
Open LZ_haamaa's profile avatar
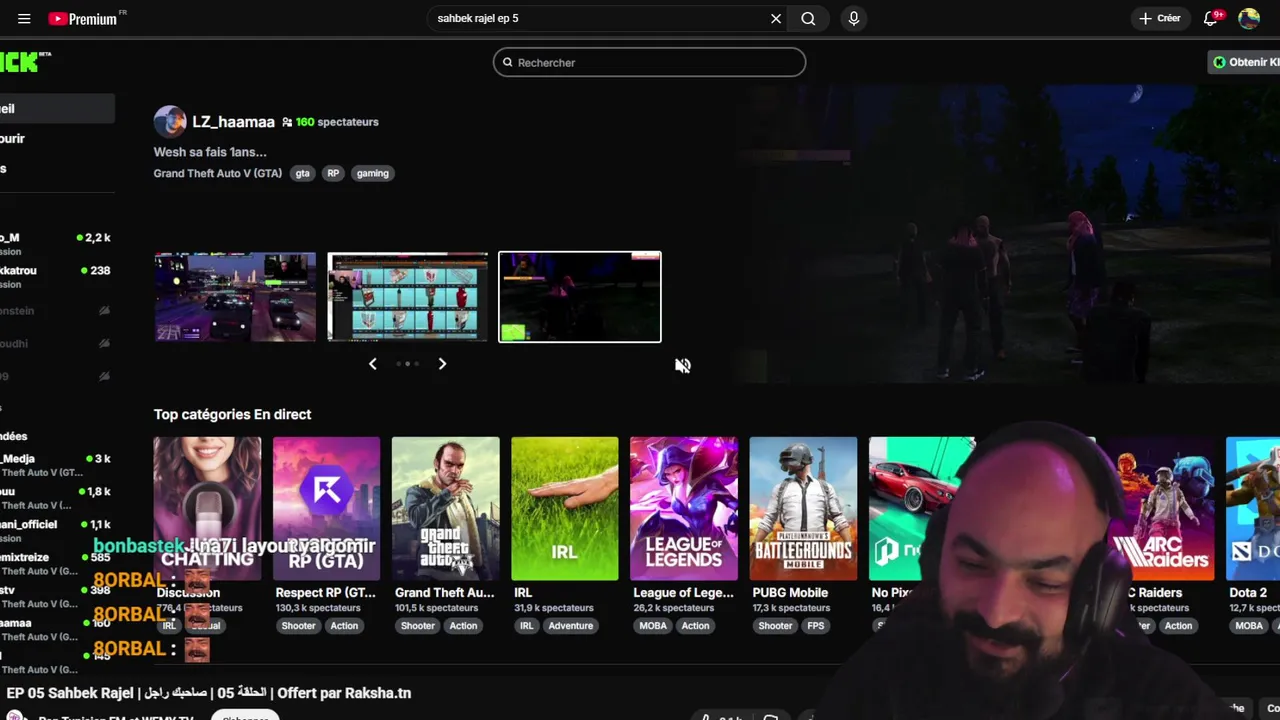[170, 122]
